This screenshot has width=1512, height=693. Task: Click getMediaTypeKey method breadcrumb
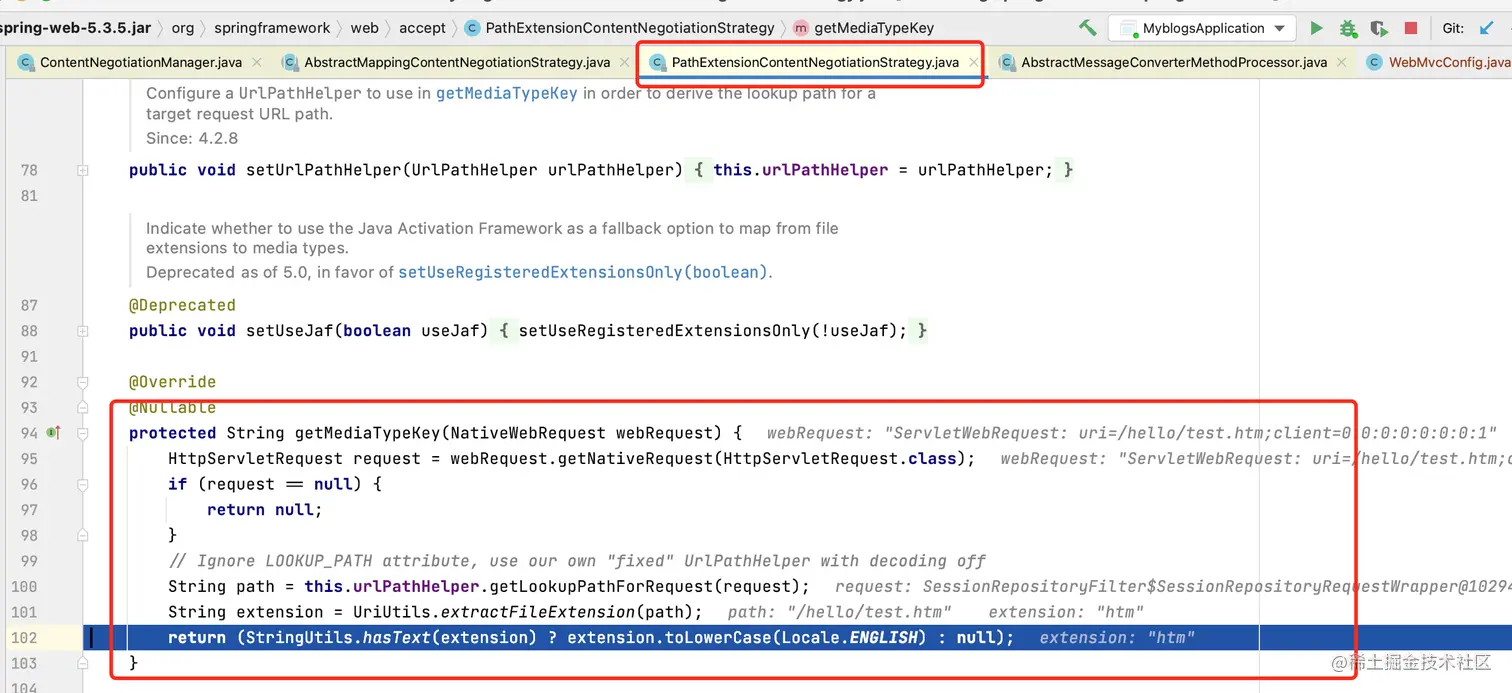864,28
